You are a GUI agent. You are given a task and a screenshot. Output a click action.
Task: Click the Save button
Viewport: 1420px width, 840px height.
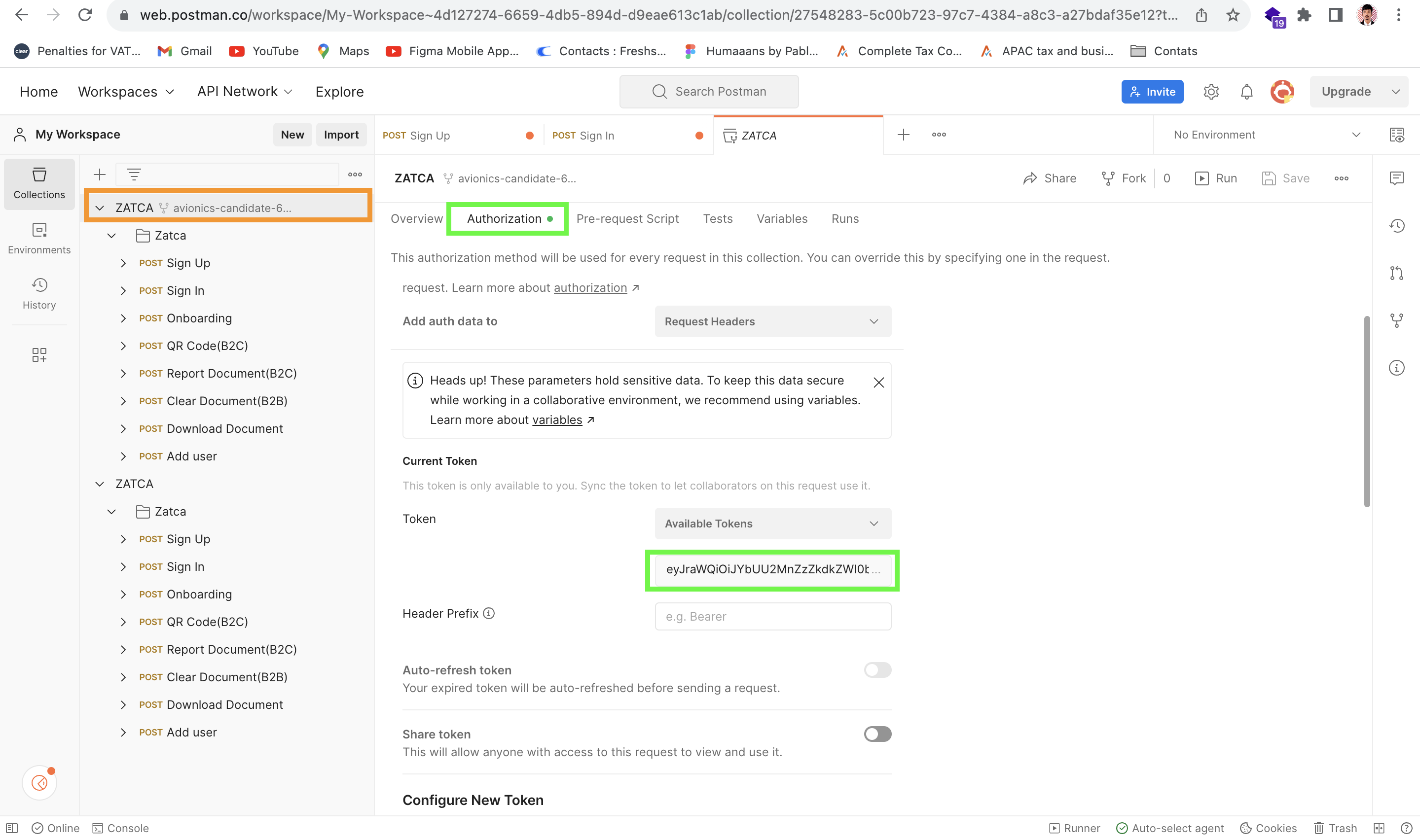click(x=1286, y=178)
